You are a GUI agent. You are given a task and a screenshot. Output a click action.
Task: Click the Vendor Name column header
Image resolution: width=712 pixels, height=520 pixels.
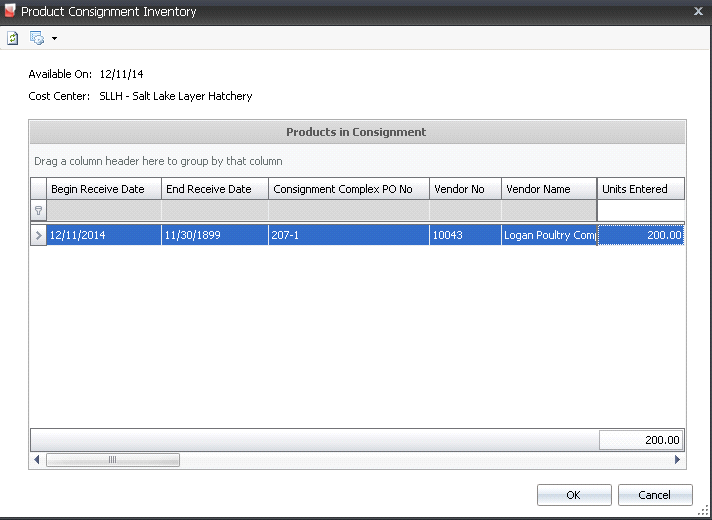coord(549,189)
